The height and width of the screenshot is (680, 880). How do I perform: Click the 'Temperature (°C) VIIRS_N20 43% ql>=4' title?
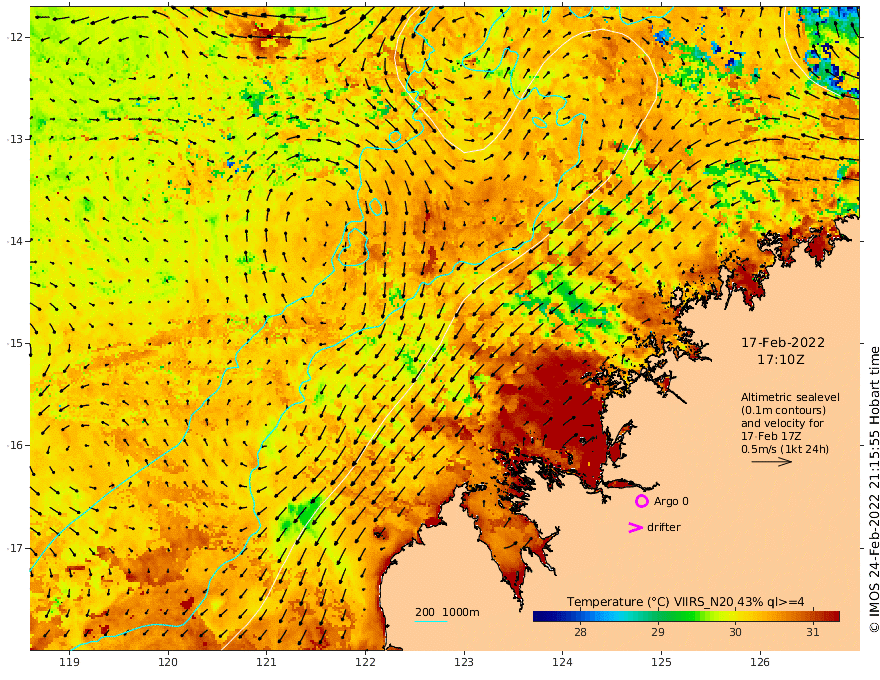point(685,602)
